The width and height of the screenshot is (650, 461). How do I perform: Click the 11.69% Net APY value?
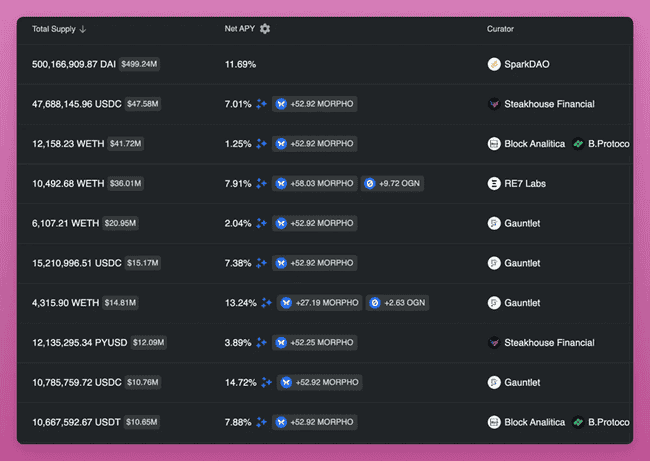tap(240, 64)
